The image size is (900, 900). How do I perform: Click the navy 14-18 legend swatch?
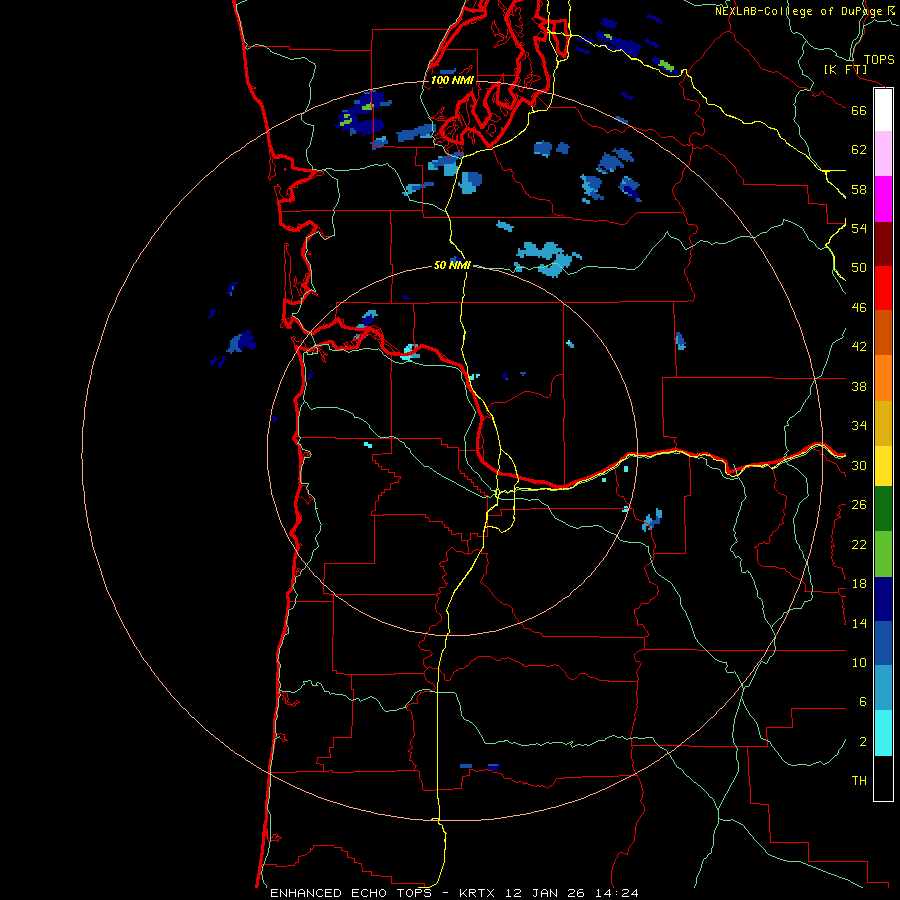click(x=883, y=599)
